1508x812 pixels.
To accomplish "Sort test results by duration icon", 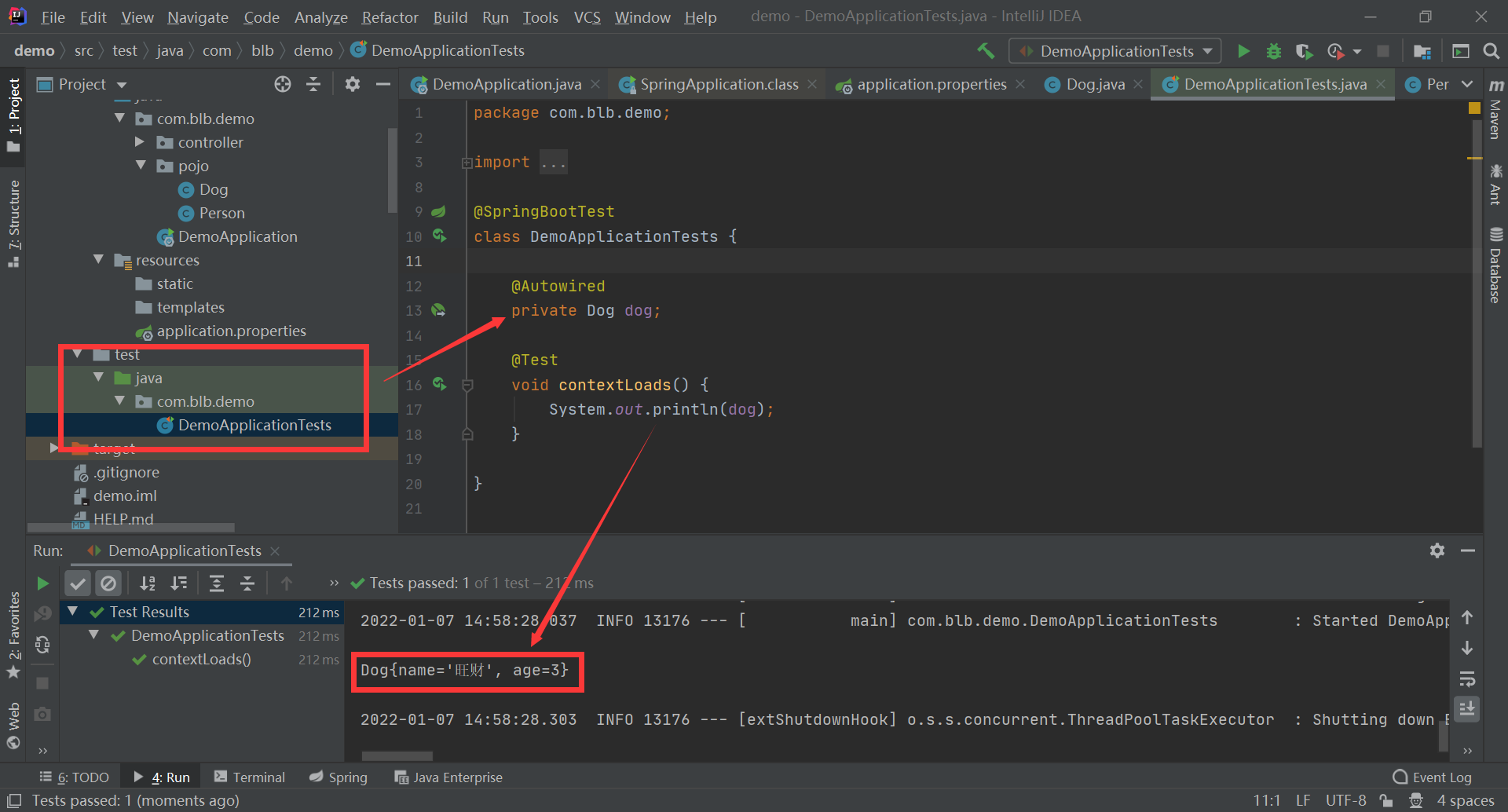I will tap(179, 583).
